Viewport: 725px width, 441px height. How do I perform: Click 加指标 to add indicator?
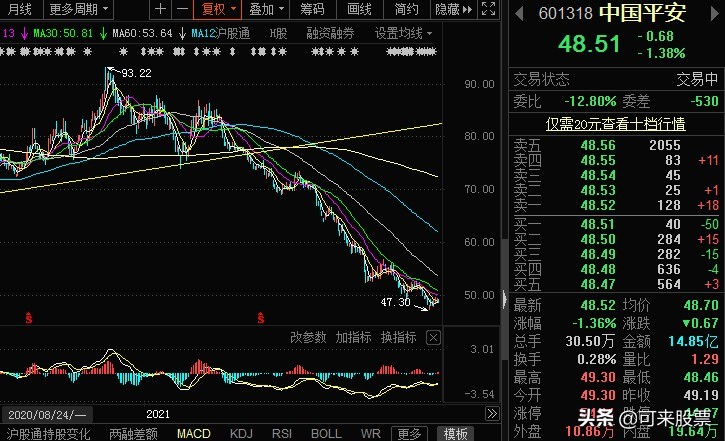point(353,337)
